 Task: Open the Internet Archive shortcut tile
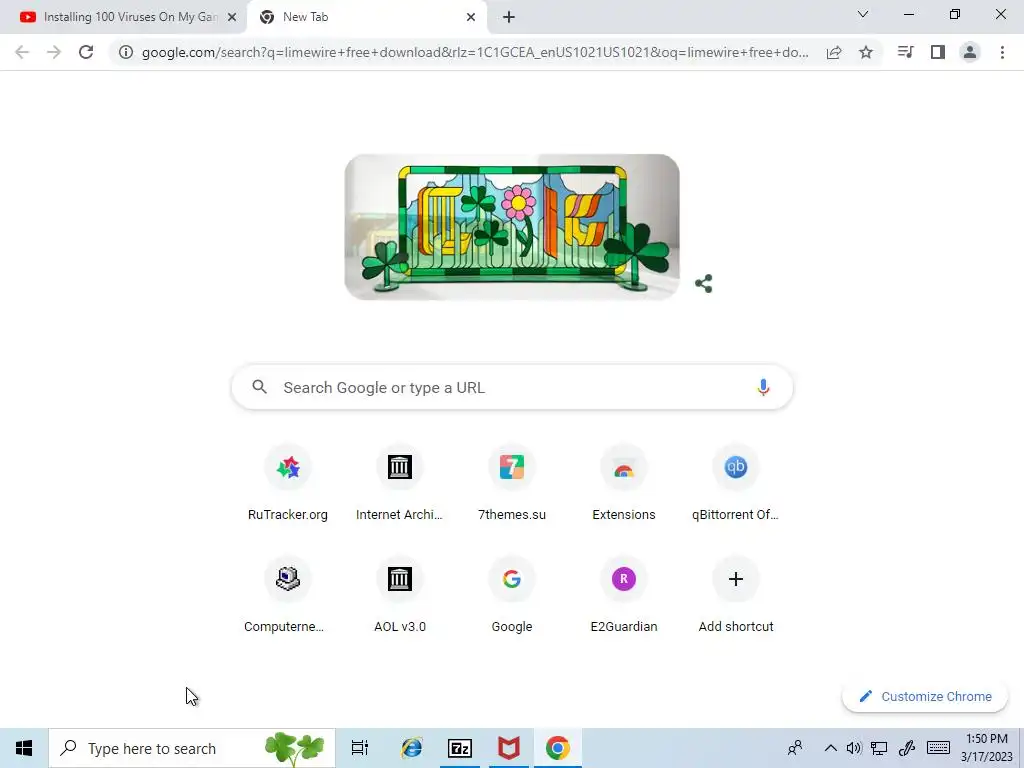point(400,483)
